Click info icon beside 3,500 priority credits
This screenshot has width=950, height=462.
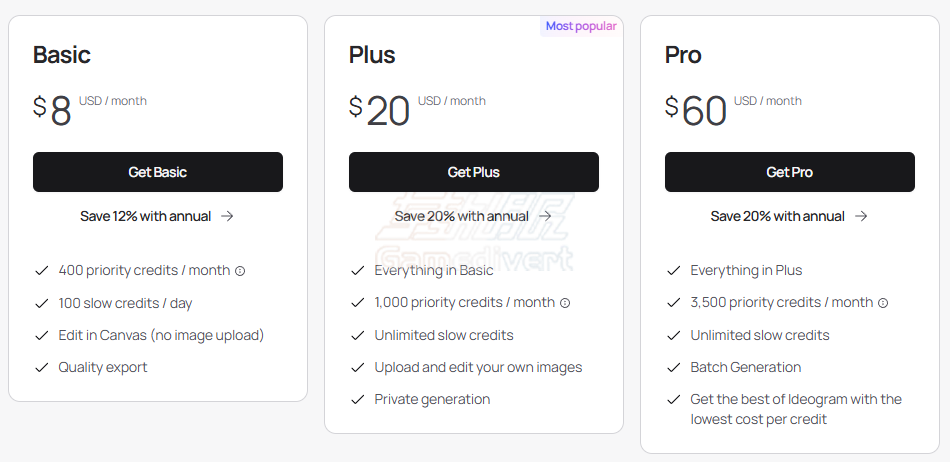pyautogui.click(x=883, y=303)
